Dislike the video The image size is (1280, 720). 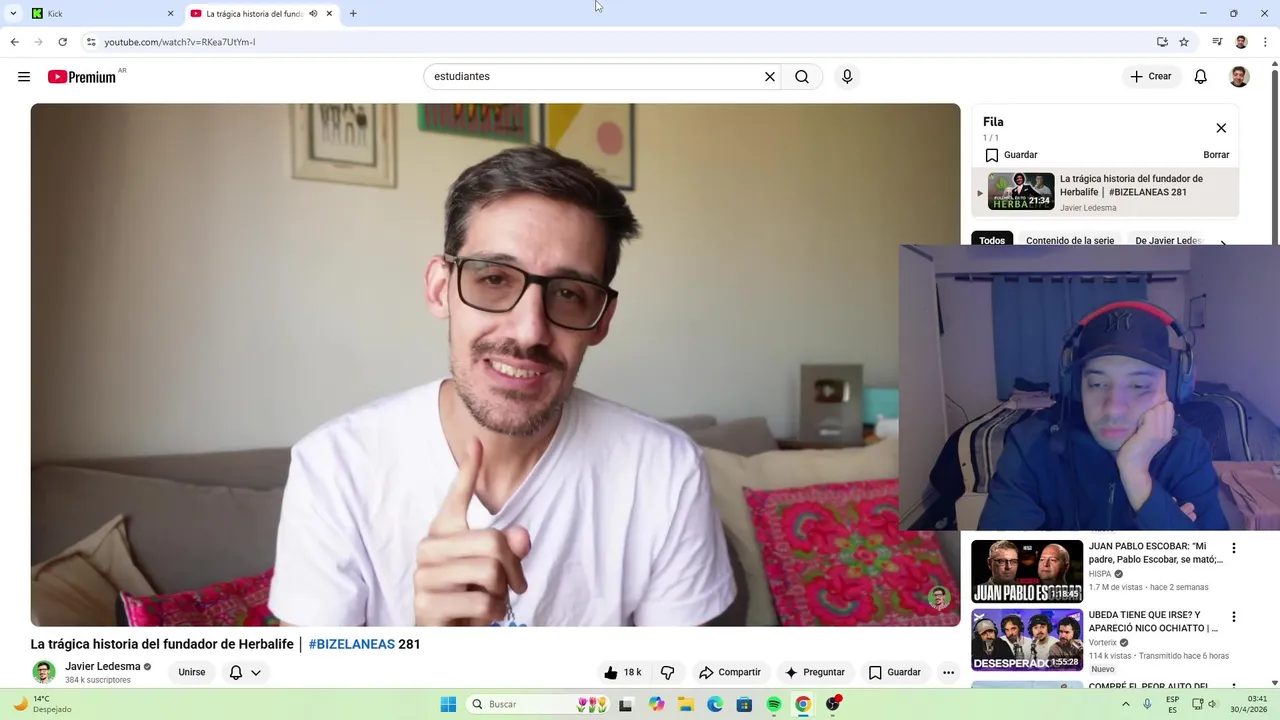coord(667,672)
